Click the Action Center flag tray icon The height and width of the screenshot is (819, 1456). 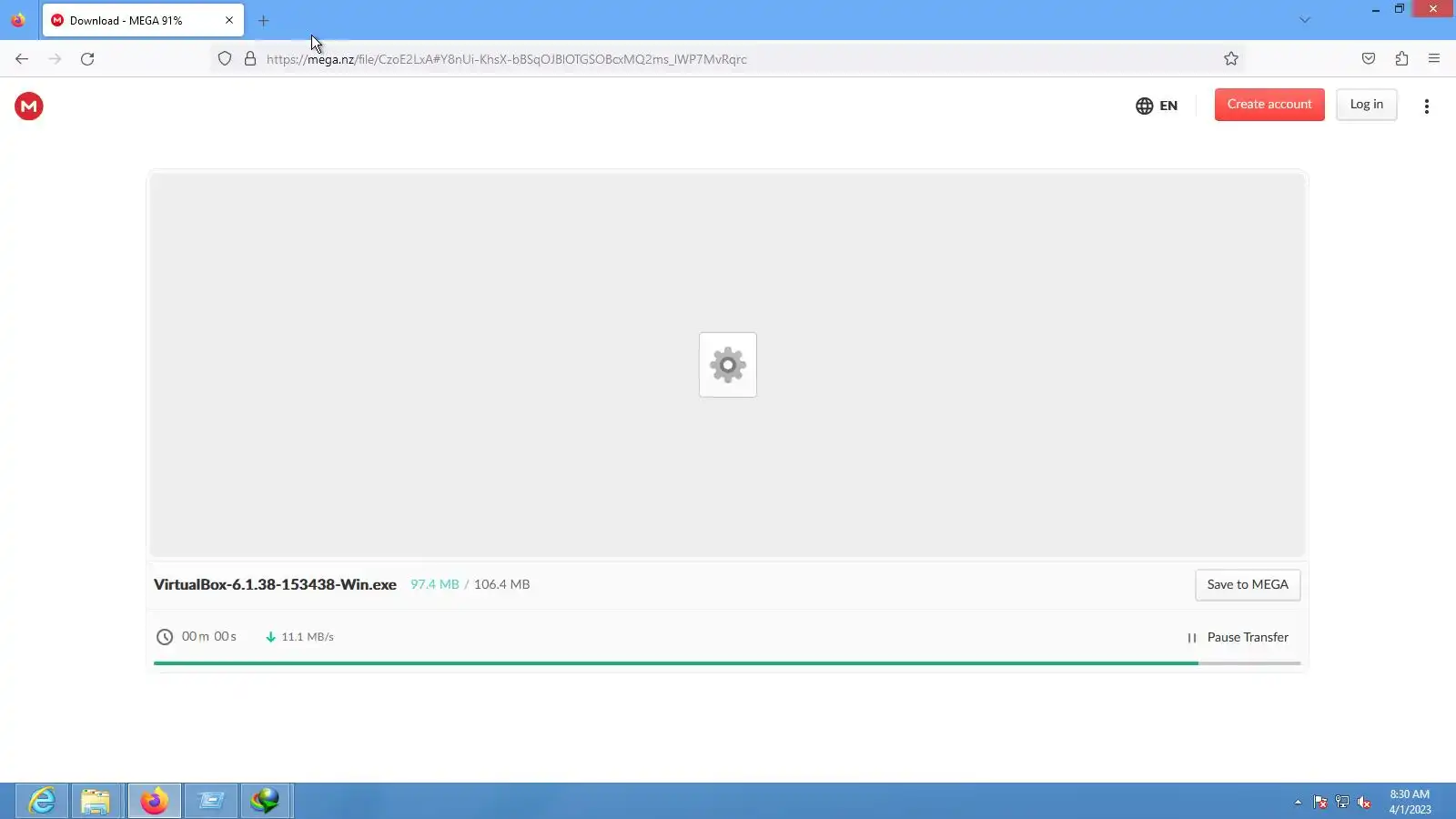pyautogui.click(x=1320, y=802)
